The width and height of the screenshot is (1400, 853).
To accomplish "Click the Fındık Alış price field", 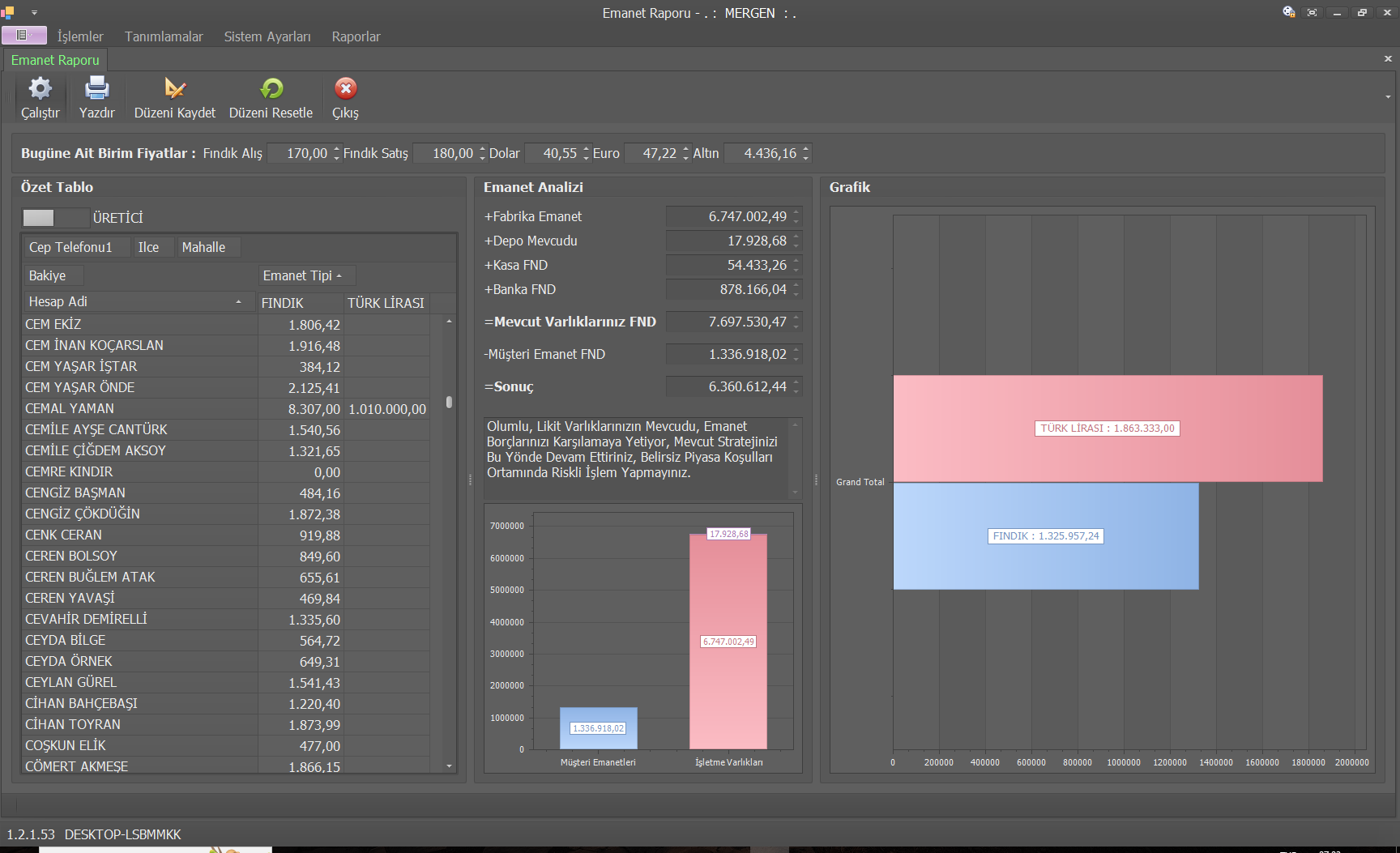I will click(x=300, y=153).
